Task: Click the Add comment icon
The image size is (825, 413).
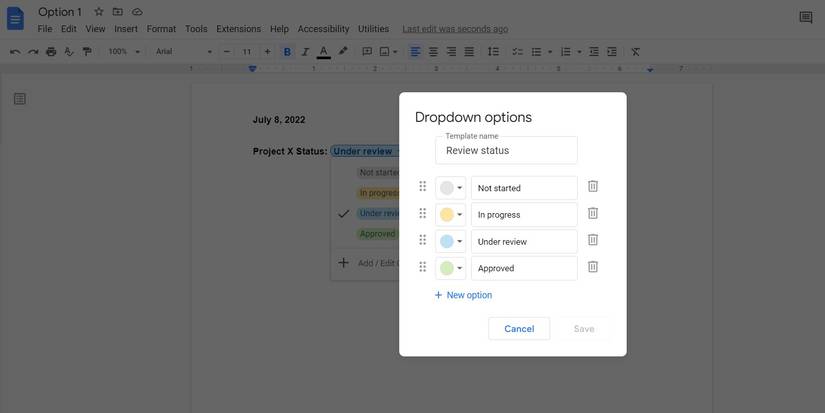Action: pyautogui.click(x=367, y=52)
